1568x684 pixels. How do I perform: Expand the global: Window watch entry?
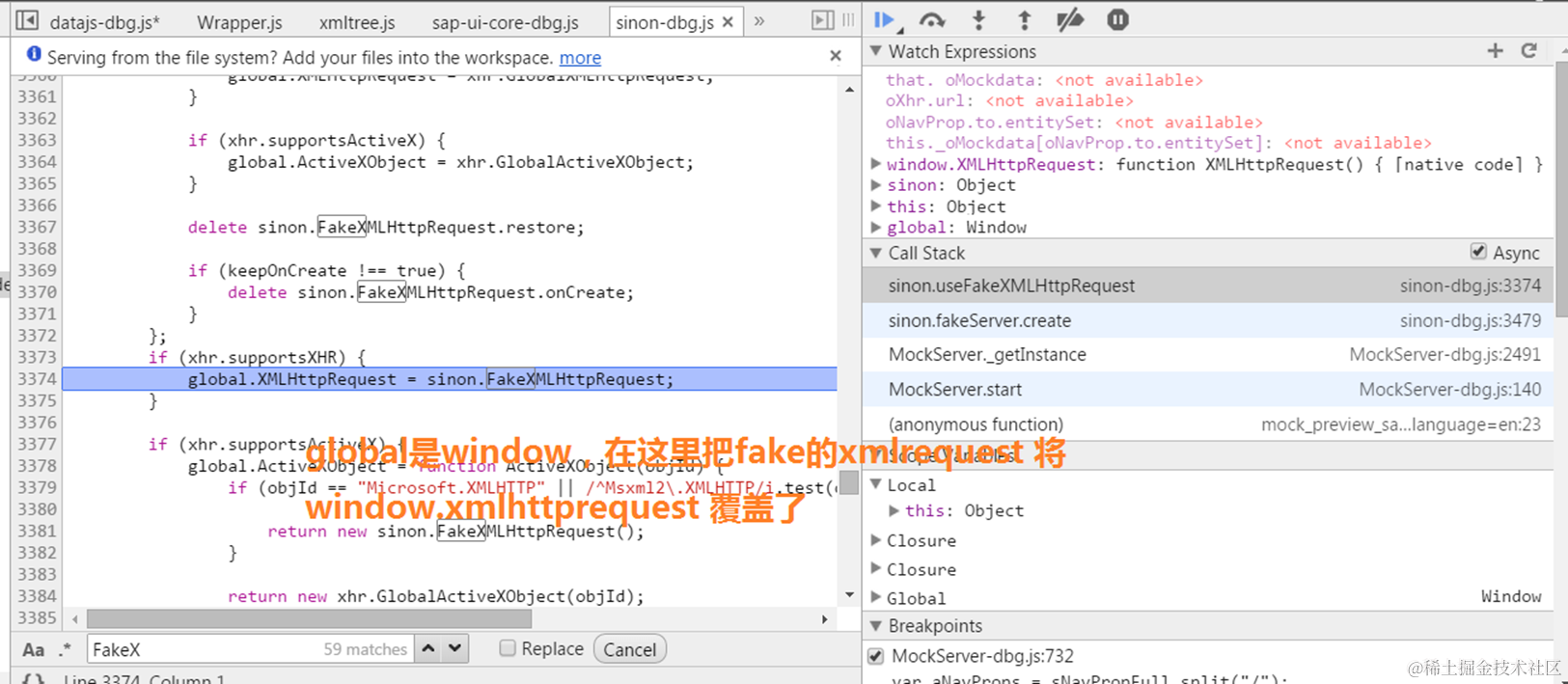click(x=876, y=228)
